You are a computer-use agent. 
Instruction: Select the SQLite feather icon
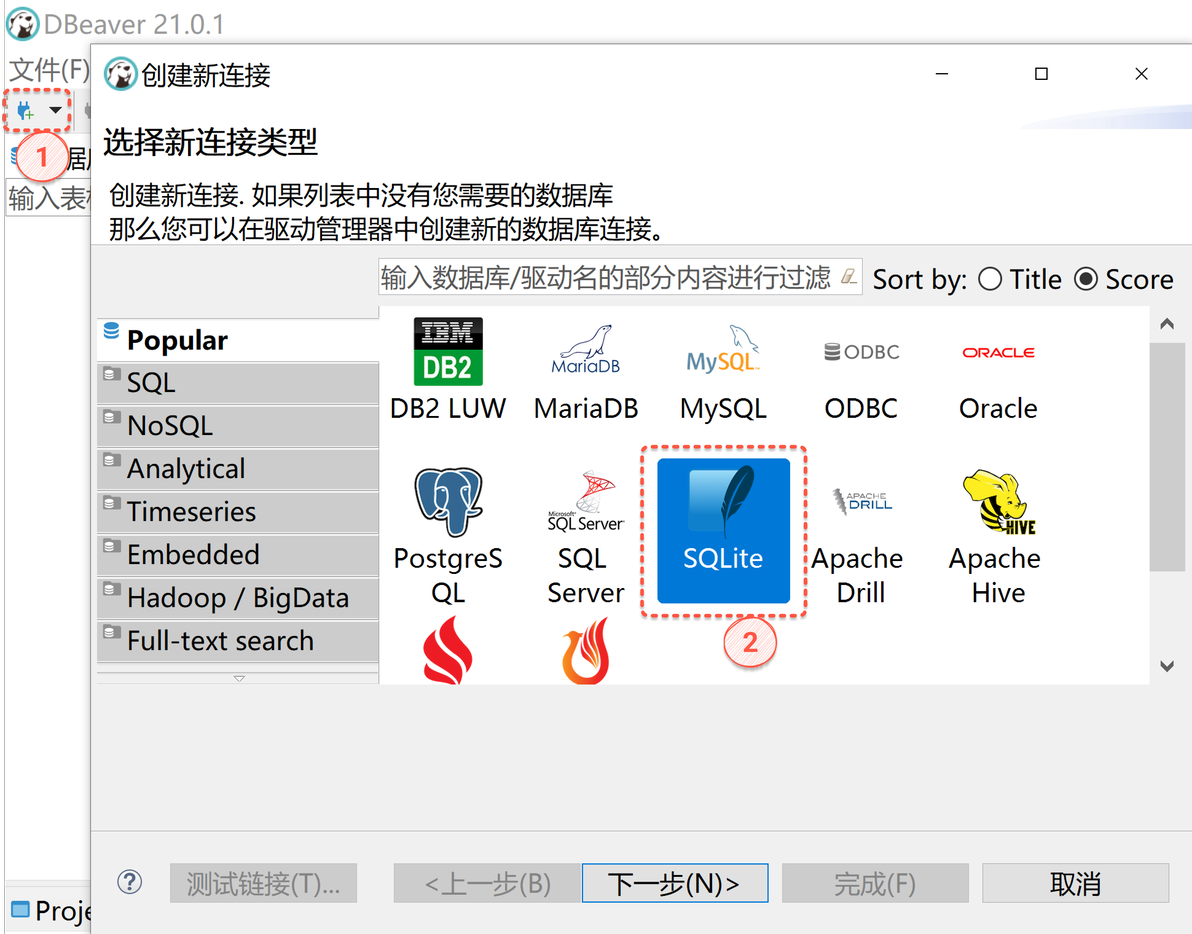click(x=723, y=502)
